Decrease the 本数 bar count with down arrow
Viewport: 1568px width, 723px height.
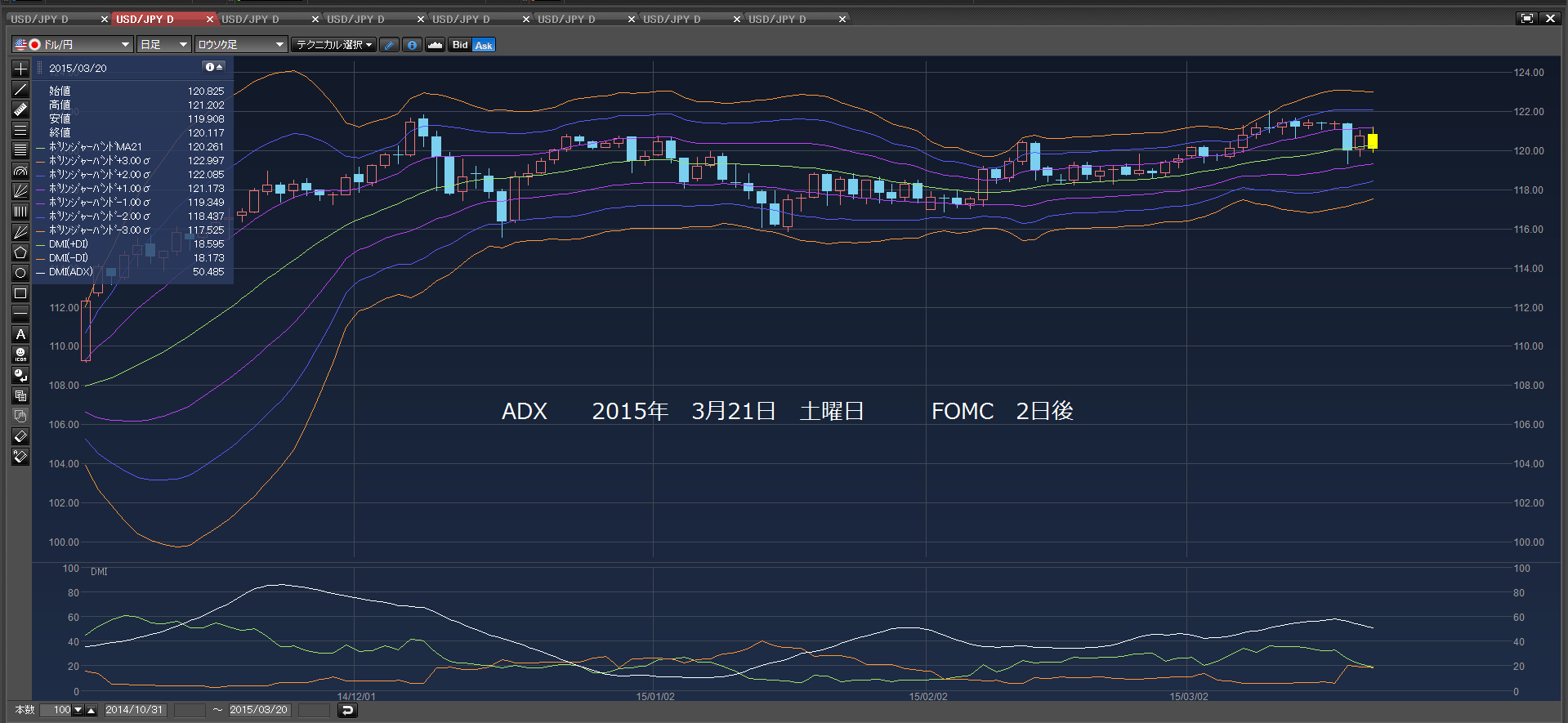(x=78, y=710)
